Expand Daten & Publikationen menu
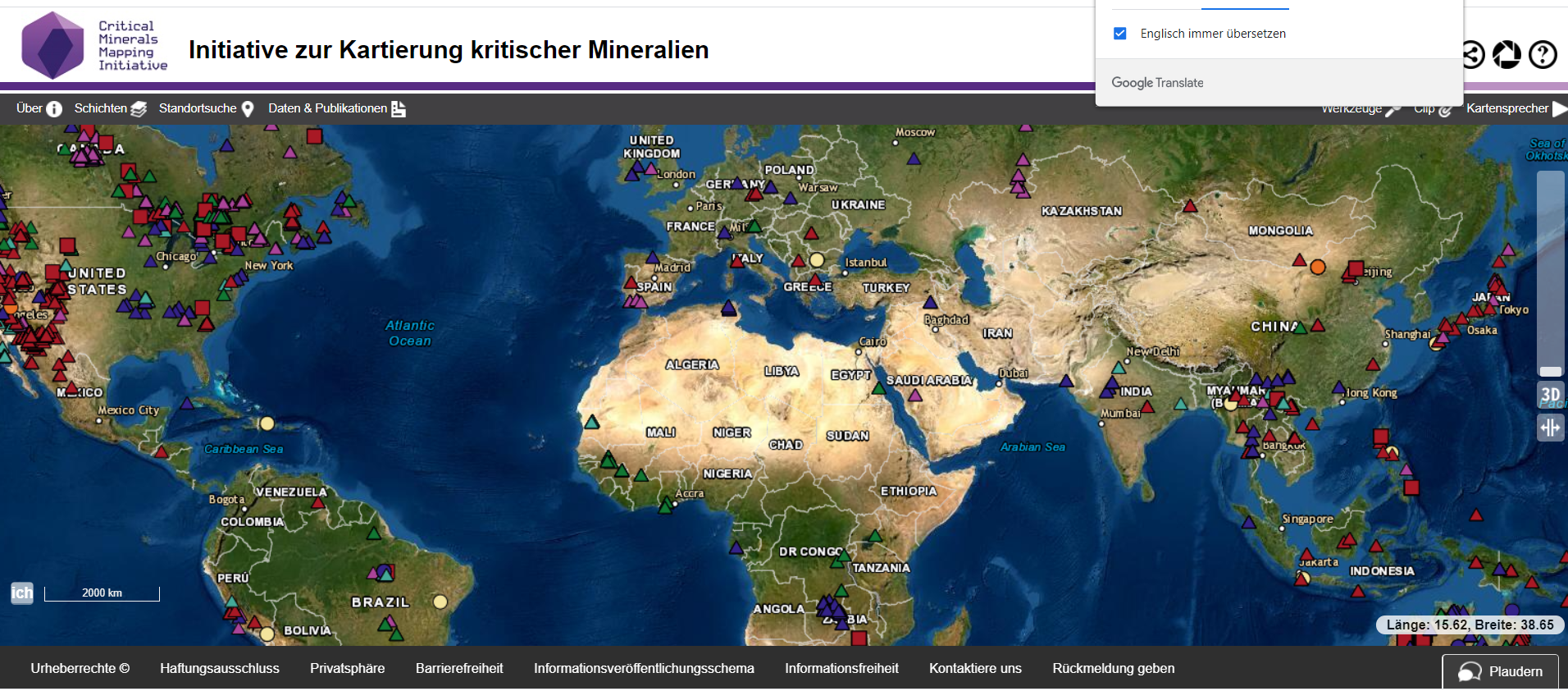Image resolution: width=1568 pixels, height=691 pixels. tap(336, 108)
